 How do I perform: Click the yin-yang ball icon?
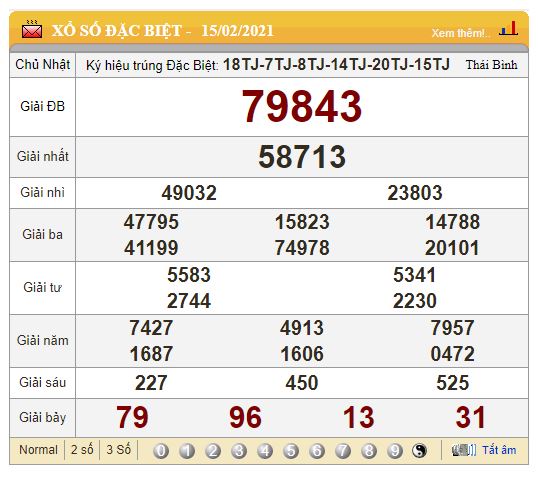coord(420,451)
